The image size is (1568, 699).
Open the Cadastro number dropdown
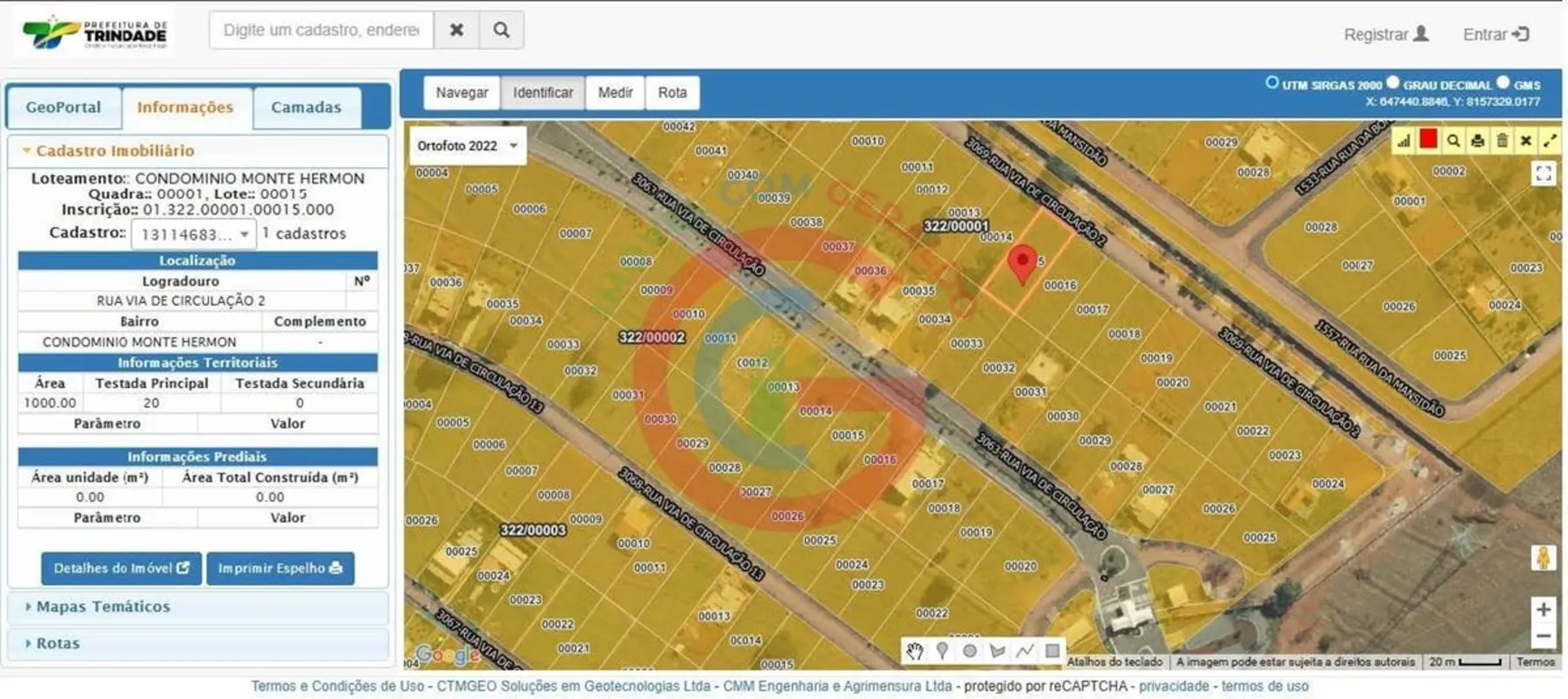(193, 234)
